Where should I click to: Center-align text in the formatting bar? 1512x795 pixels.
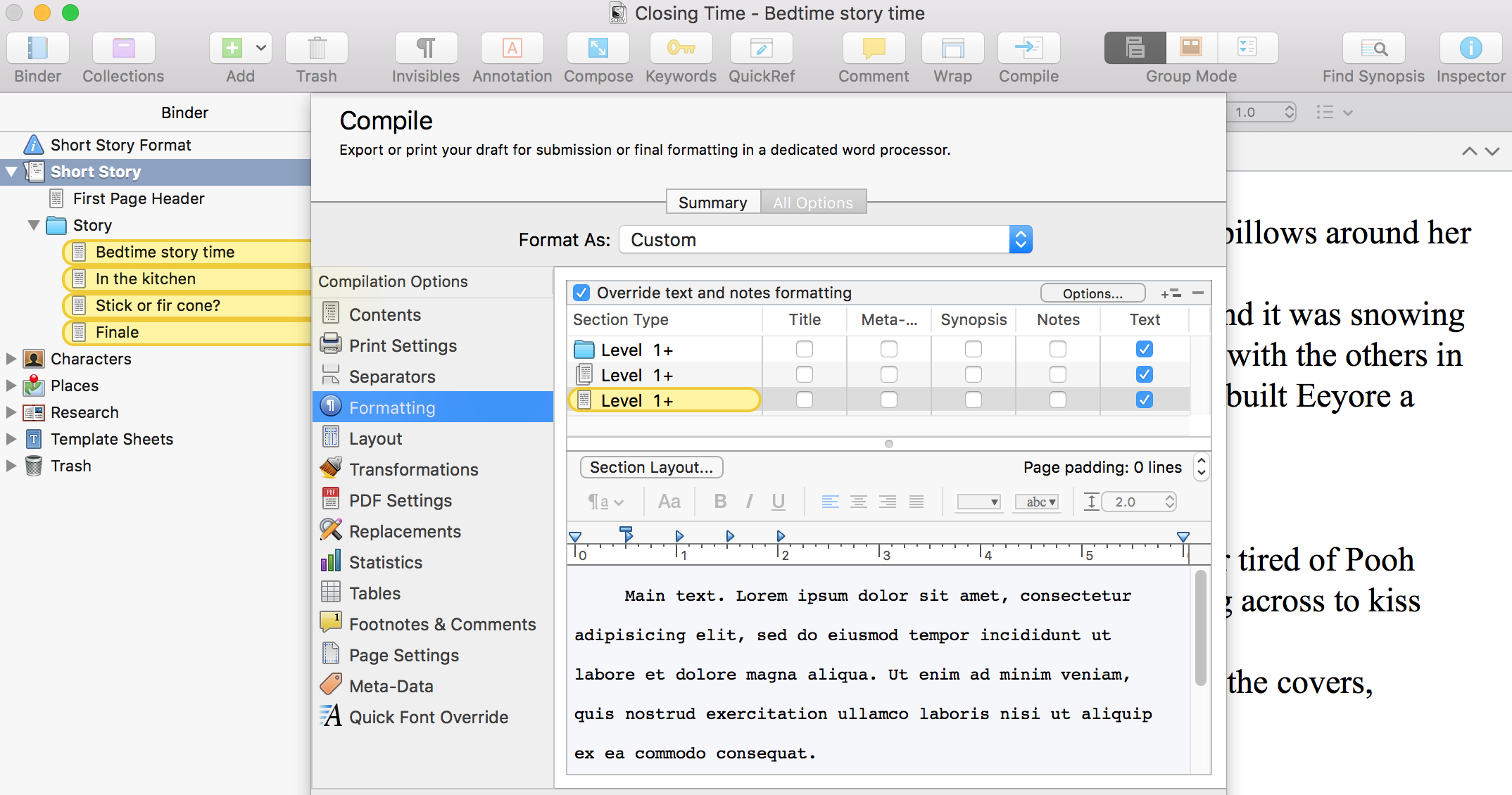point(858,502)
